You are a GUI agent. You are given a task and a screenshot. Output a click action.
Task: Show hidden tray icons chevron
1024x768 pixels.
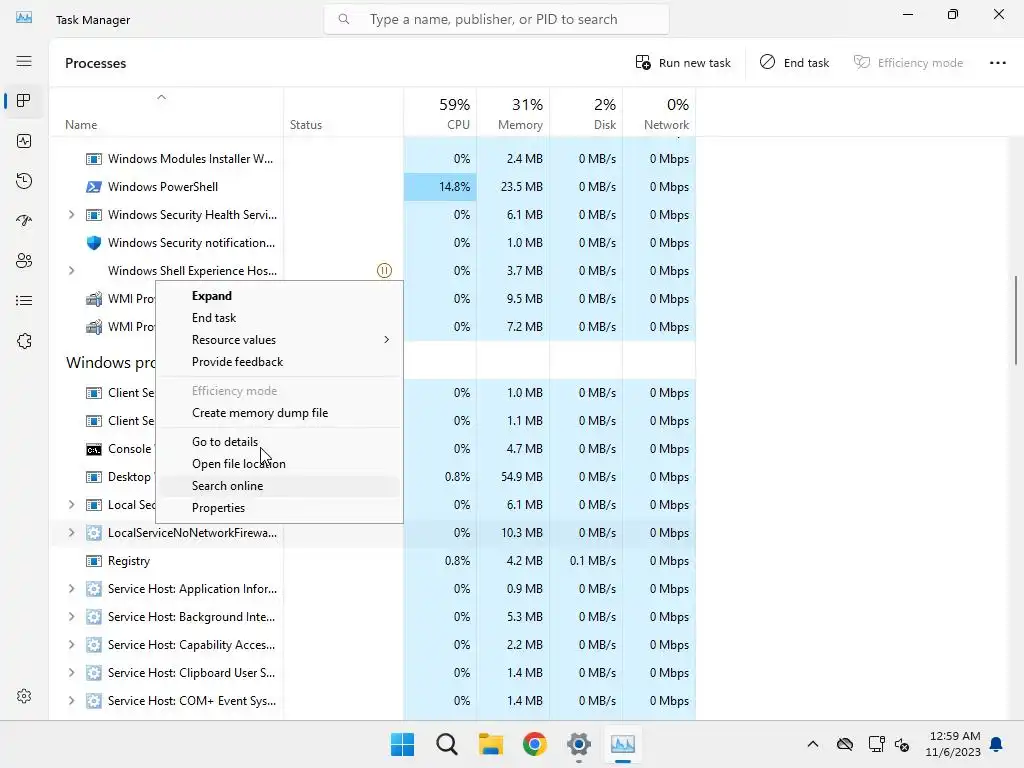pos(812,744)
